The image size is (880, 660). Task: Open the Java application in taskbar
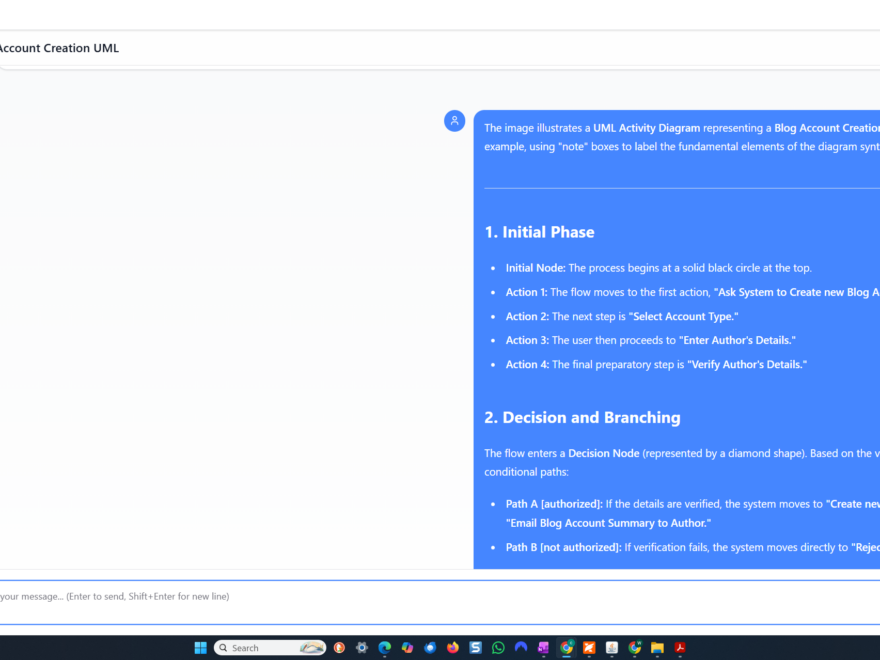point(612,648)
